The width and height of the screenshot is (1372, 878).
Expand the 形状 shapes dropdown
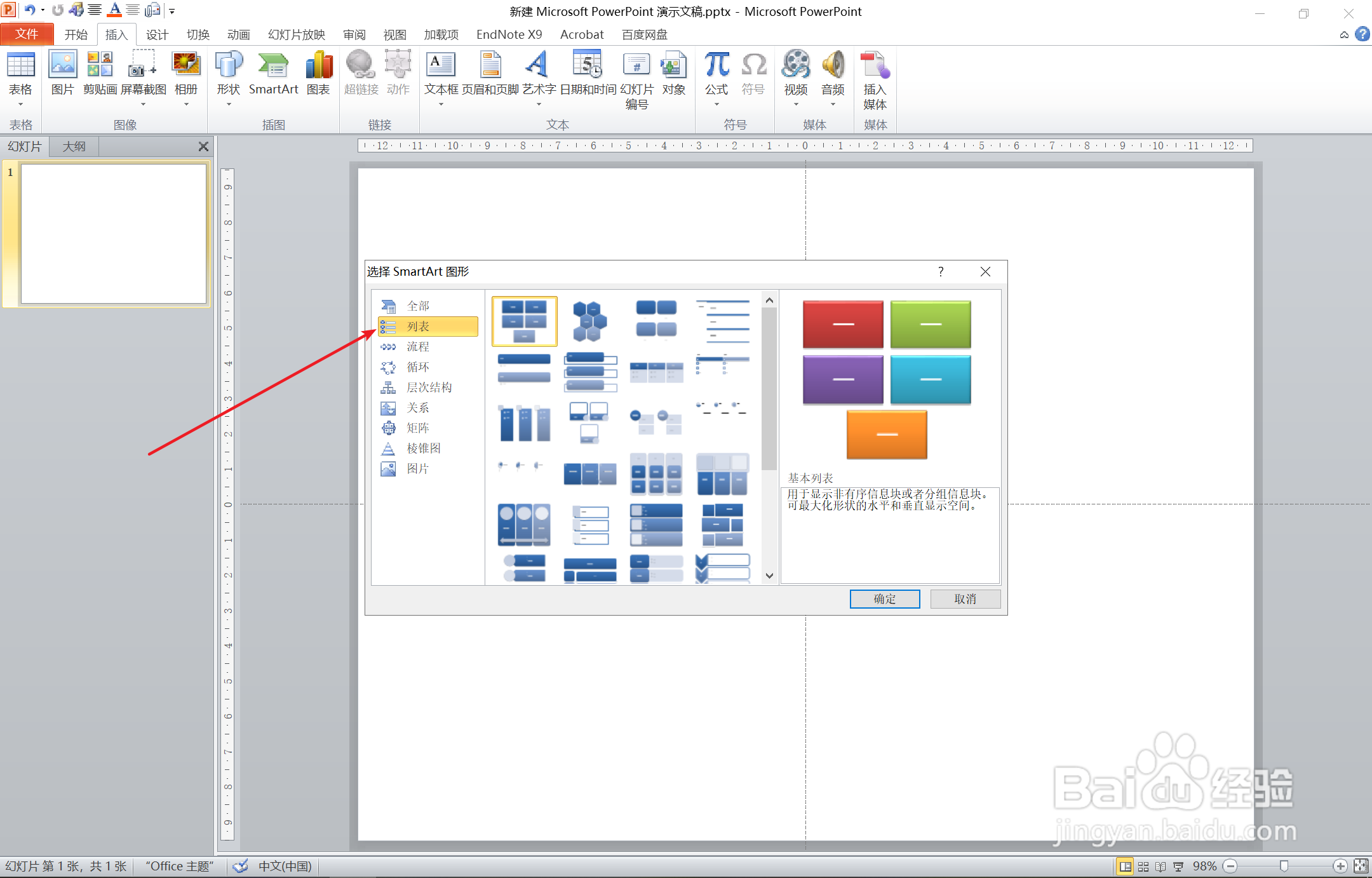(x=229, y=104)
